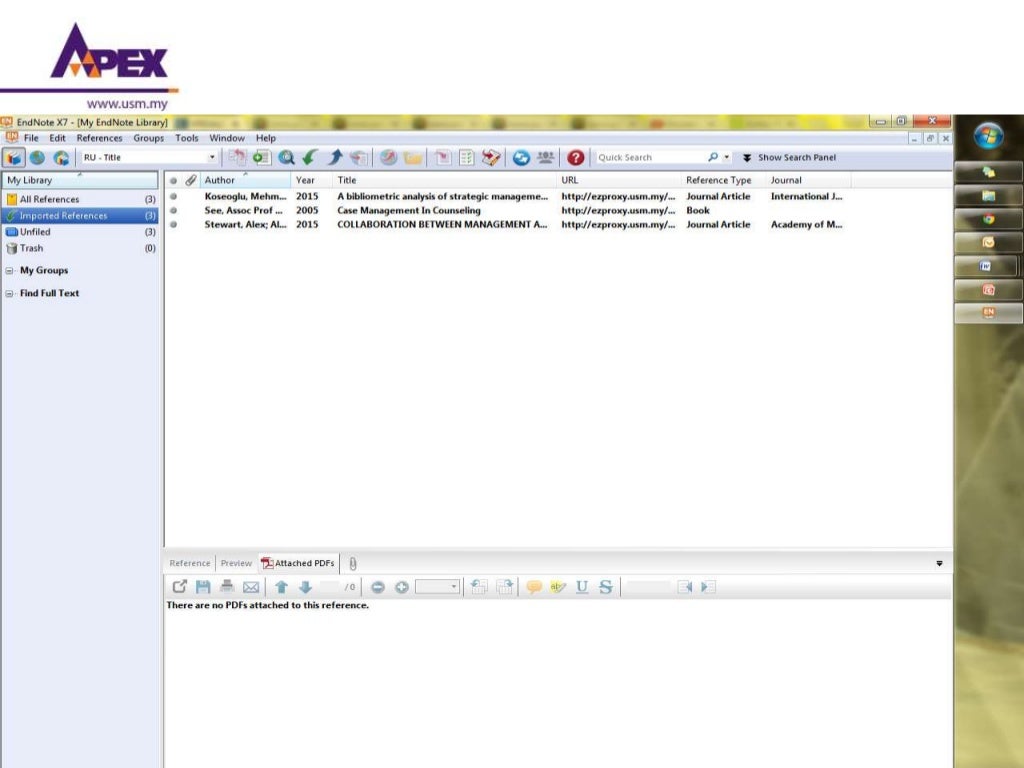Toggle read status dot for Koseoglu reference
This screenshot has width=1024, height=768.
[x=173, y=196]
